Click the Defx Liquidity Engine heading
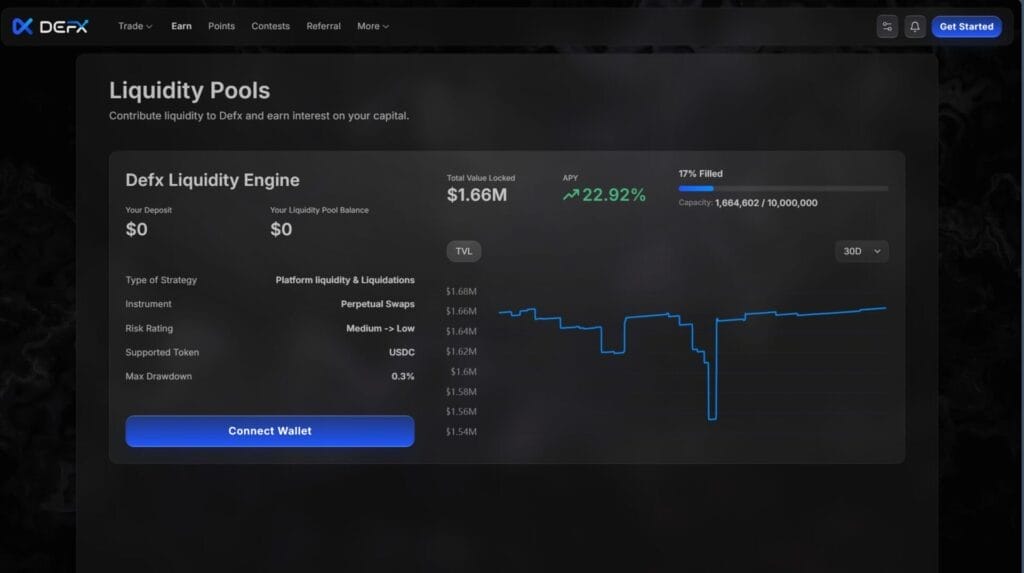The height and width of the screenshot is (573, 1024). [x=212, y=180]
